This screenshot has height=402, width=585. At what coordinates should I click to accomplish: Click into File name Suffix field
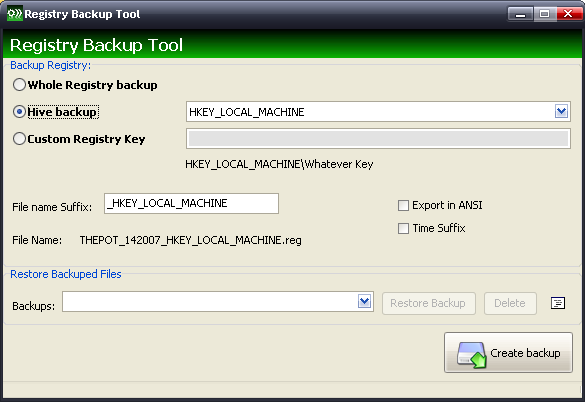(191, 203)
